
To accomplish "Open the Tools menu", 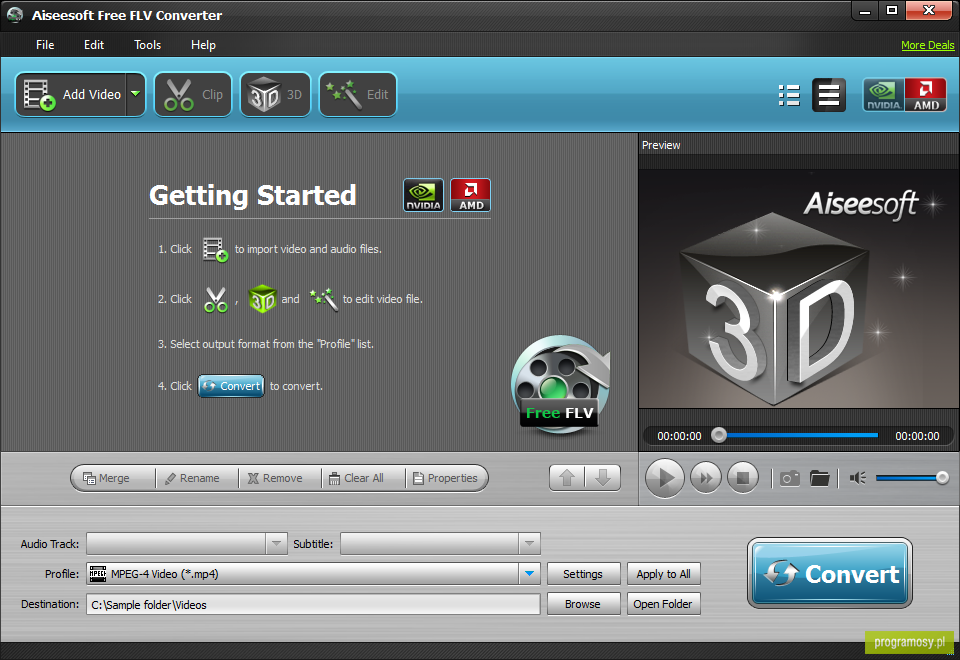I will click(148, 45).
